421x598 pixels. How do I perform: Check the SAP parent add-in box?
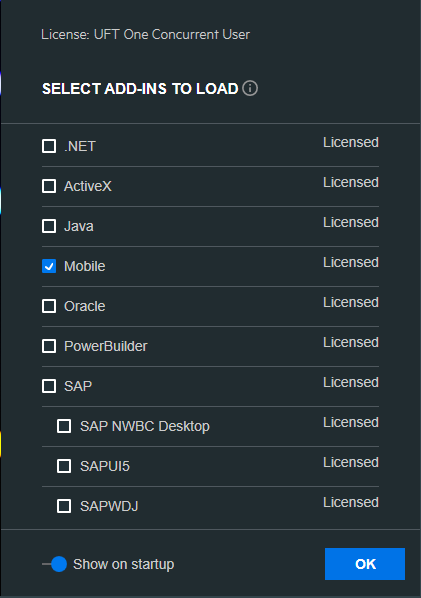click(x=49, y=386)
